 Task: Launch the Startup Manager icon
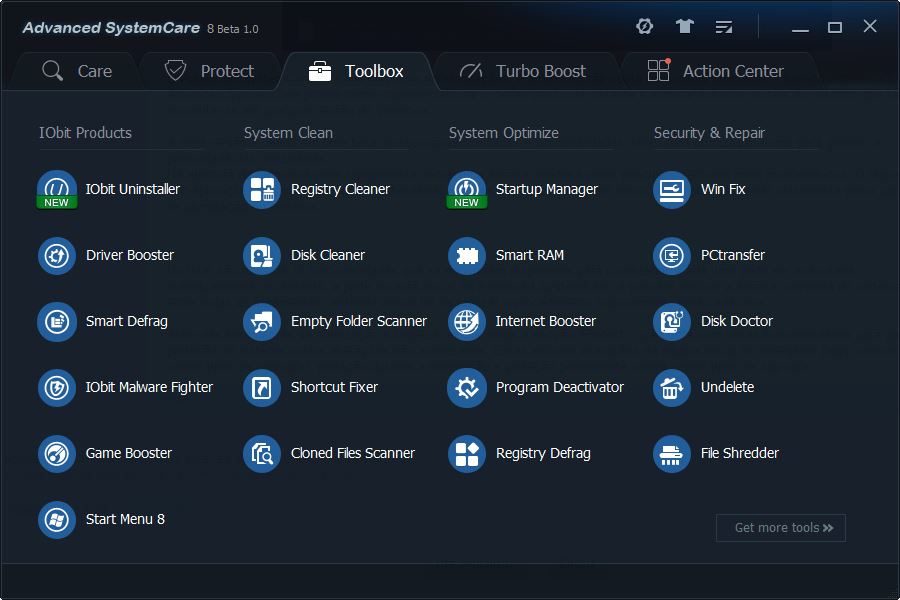click(467, 189)
